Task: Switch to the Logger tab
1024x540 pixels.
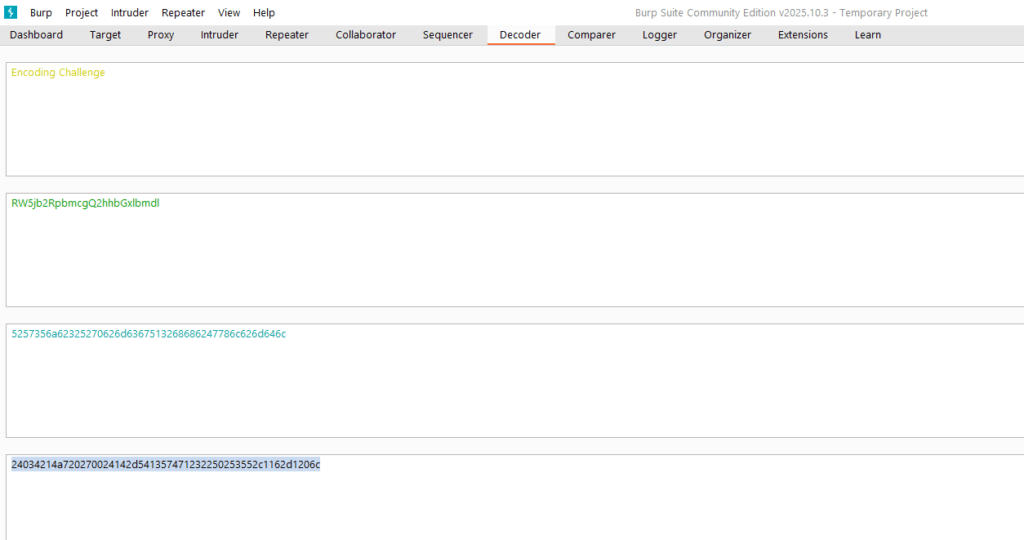Action: [x=660, y=35]
